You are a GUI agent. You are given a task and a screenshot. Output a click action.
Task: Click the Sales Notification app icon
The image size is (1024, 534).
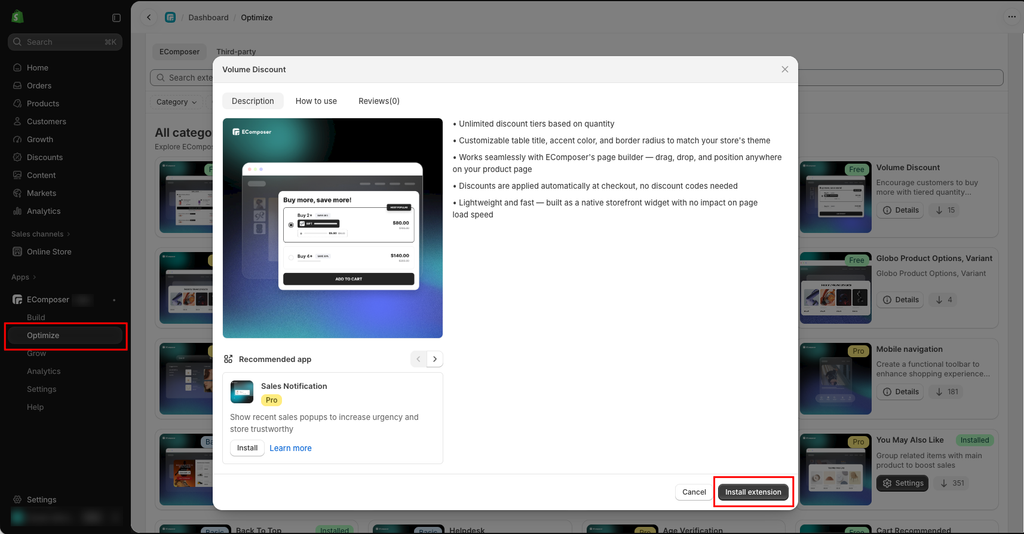coord(242,392)
